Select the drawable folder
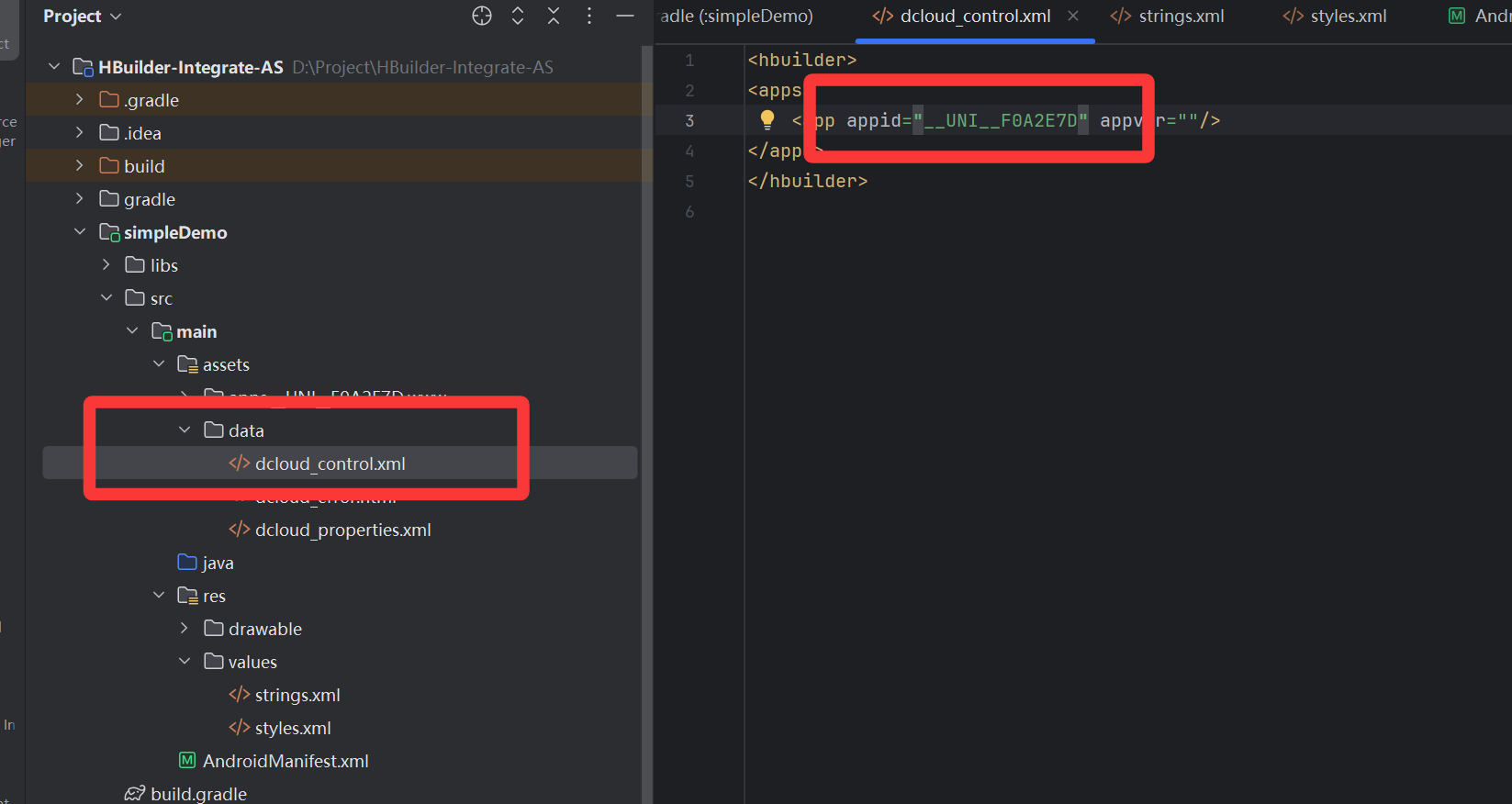1512x804 pixels. click(x=265, y=629)
